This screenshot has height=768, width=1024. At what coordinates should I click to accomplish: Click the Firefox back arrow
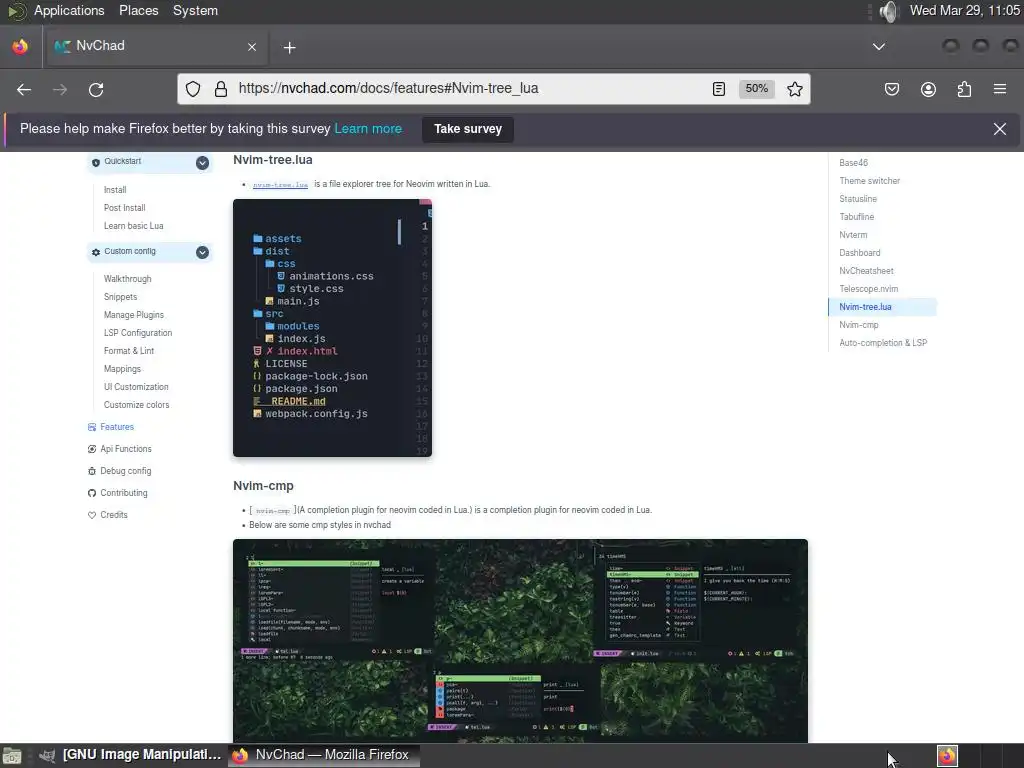(24, 89)
